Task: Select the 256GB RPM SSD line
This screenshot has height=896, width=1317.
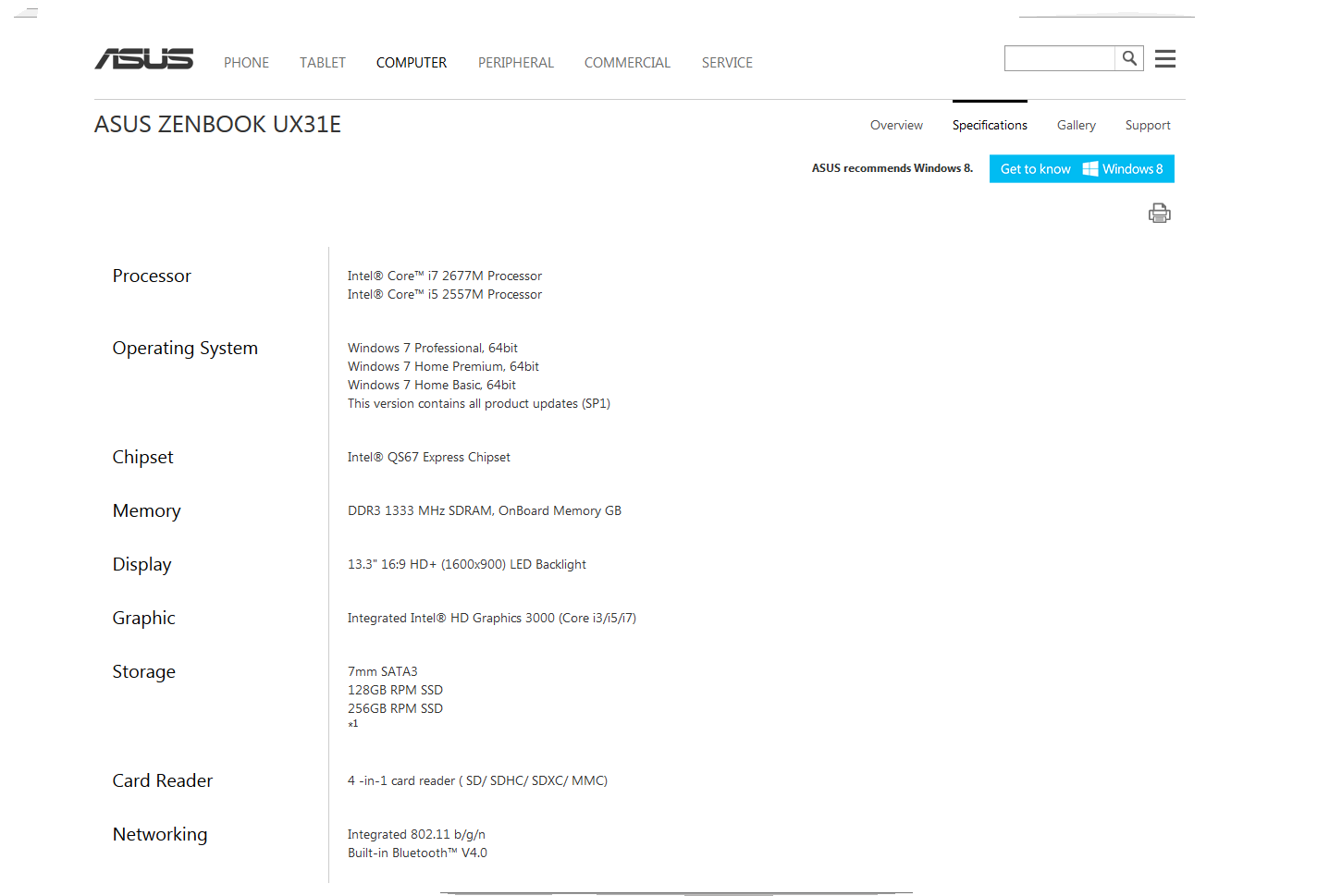Action: [395, 708]
